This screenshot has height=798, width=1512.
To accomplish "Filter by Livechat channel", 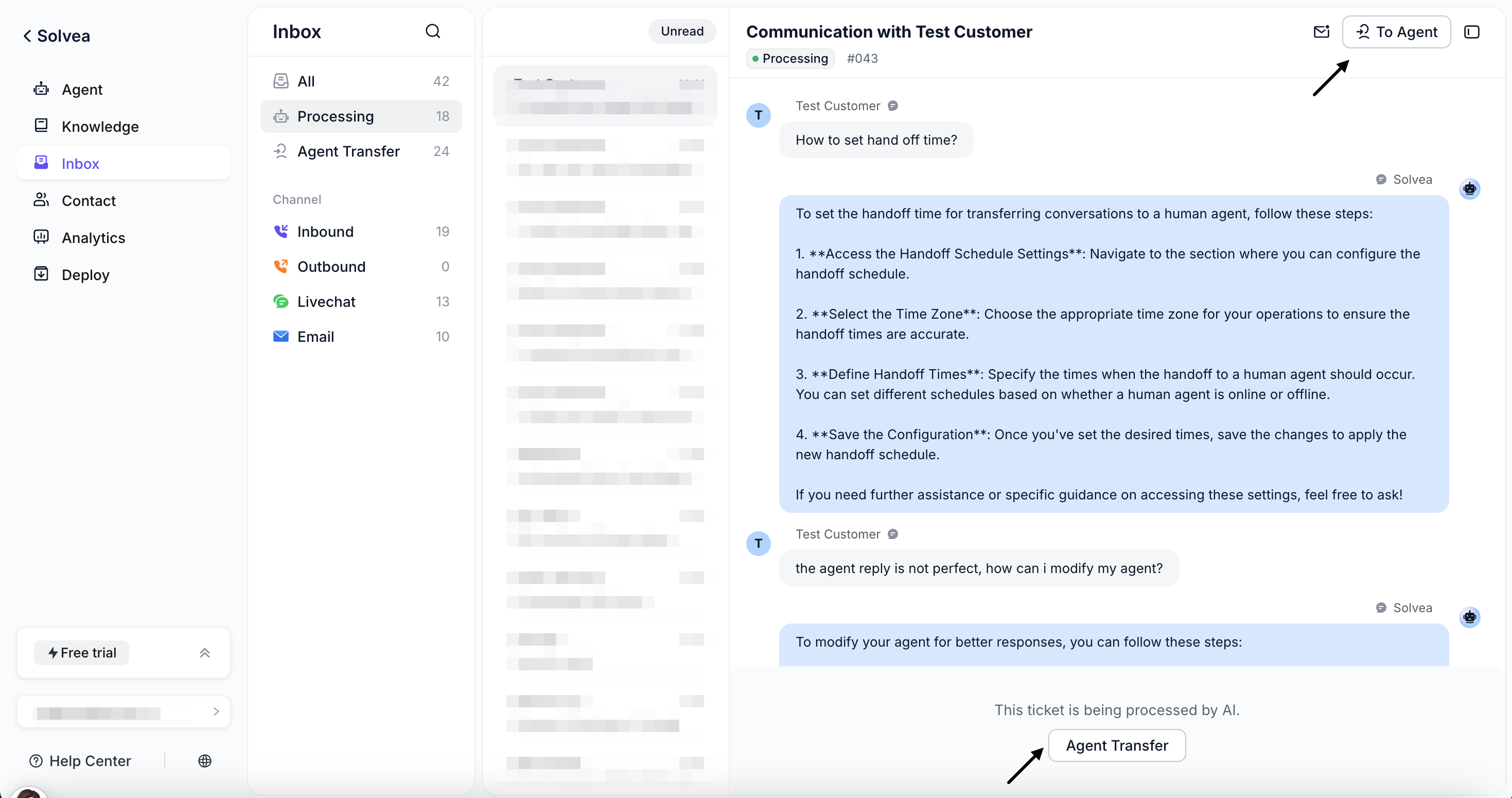I will tap(326, 302).
